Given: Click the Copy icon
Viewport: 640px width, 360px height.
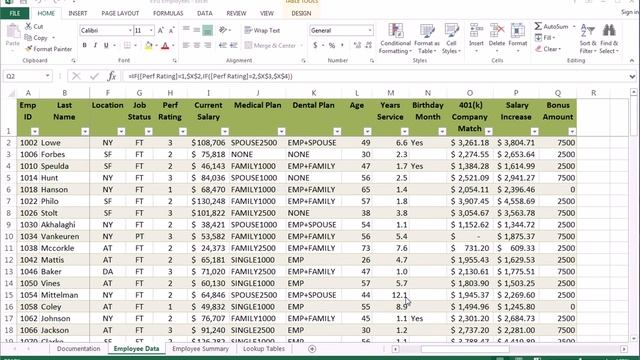Looking at the screenshot, I should 28,38.
